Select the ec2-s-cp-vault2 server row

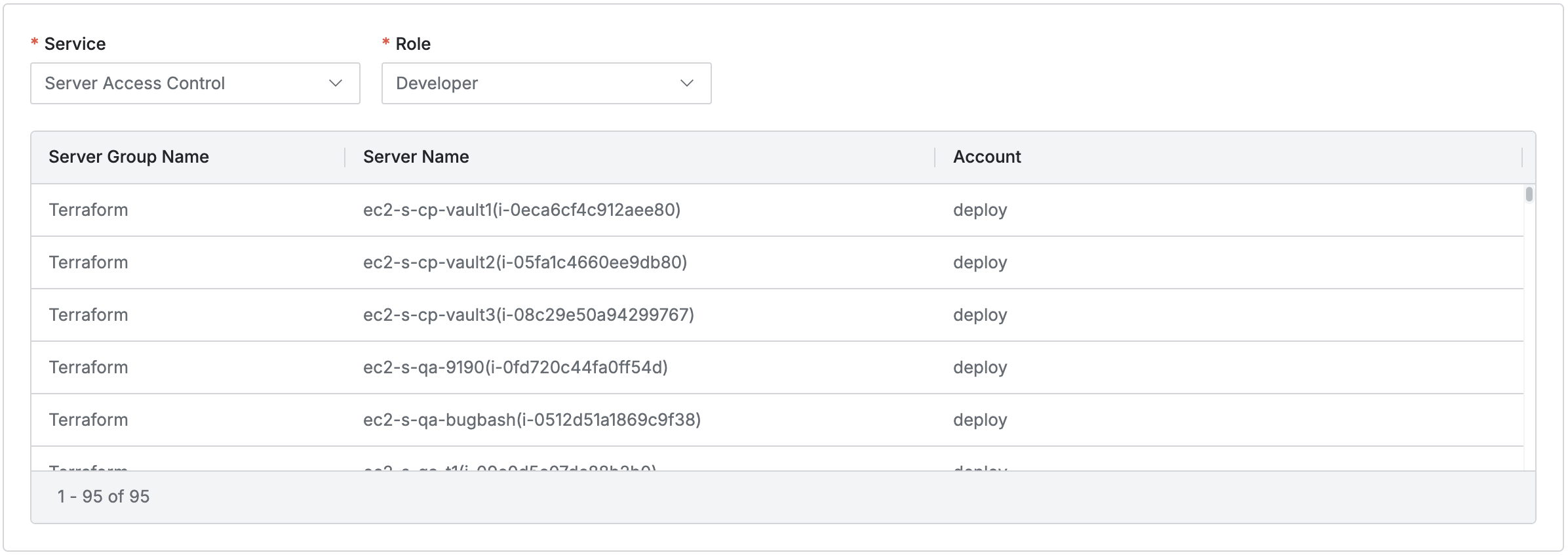coord(525,262)
